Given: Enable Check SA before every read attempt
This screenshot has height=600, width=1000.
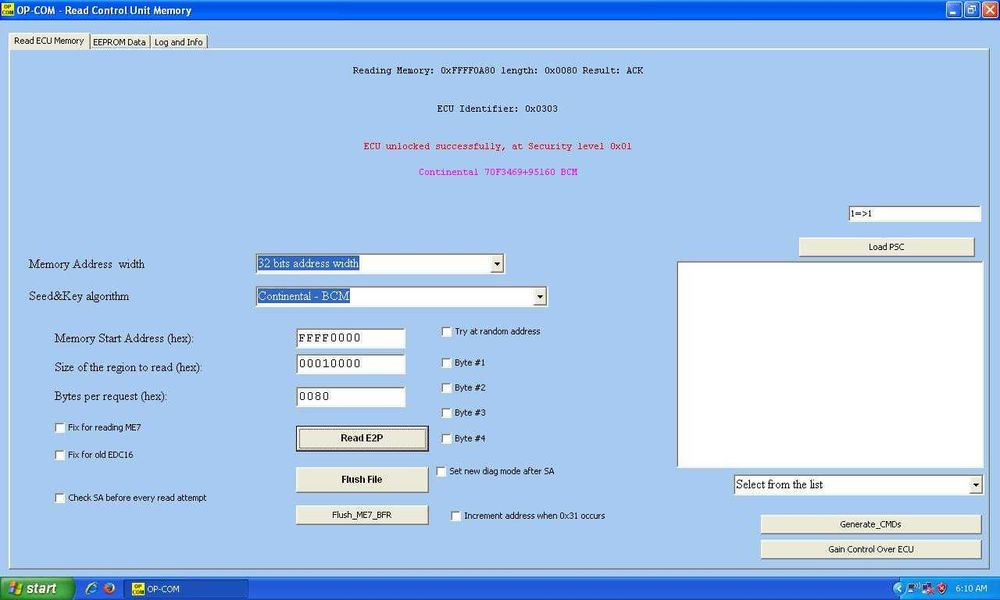Looking at the screenshot, I should coord(60,498).
